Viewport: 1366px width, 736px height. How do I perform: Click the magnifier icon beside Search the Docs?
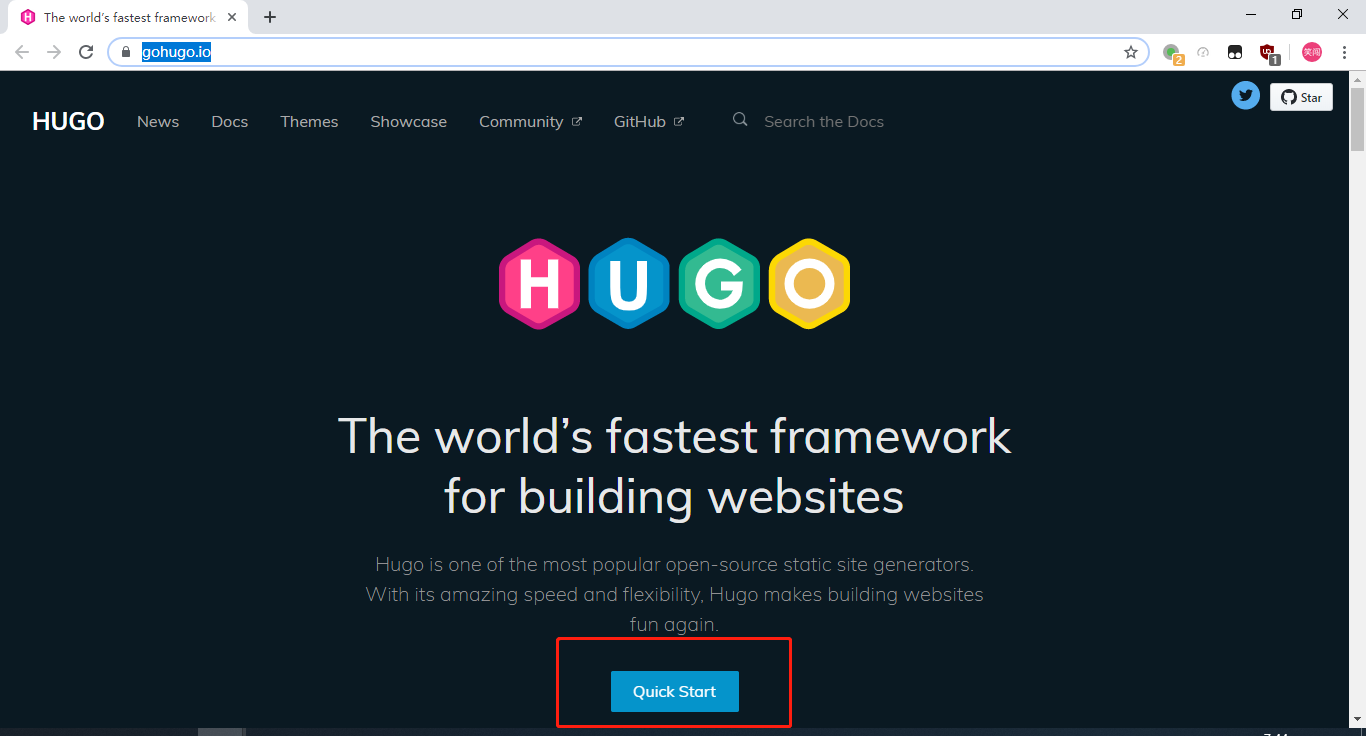740,120
